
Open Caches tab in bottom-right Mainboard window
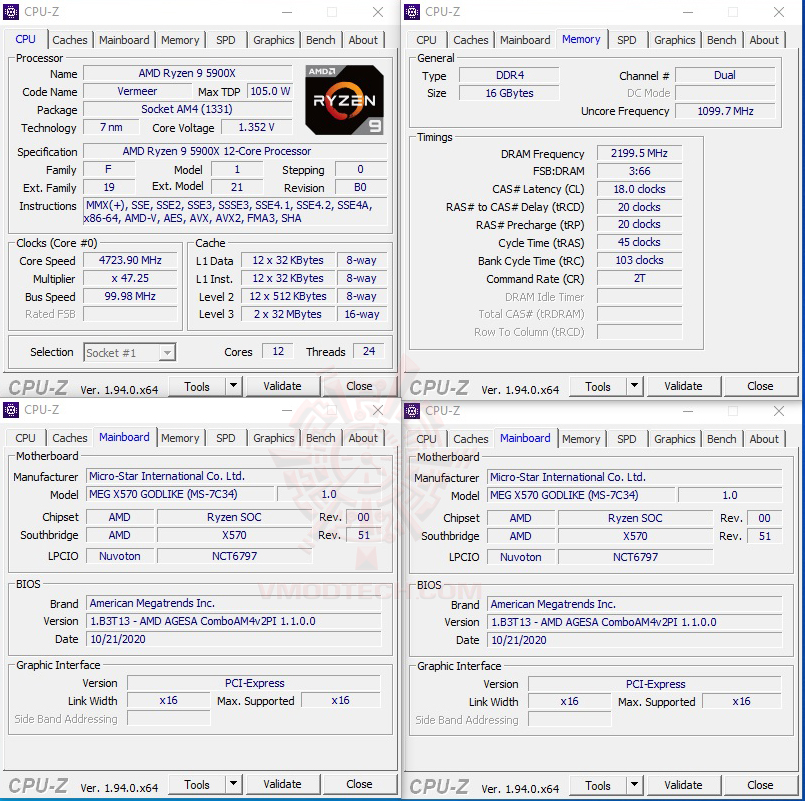(471, 439)
